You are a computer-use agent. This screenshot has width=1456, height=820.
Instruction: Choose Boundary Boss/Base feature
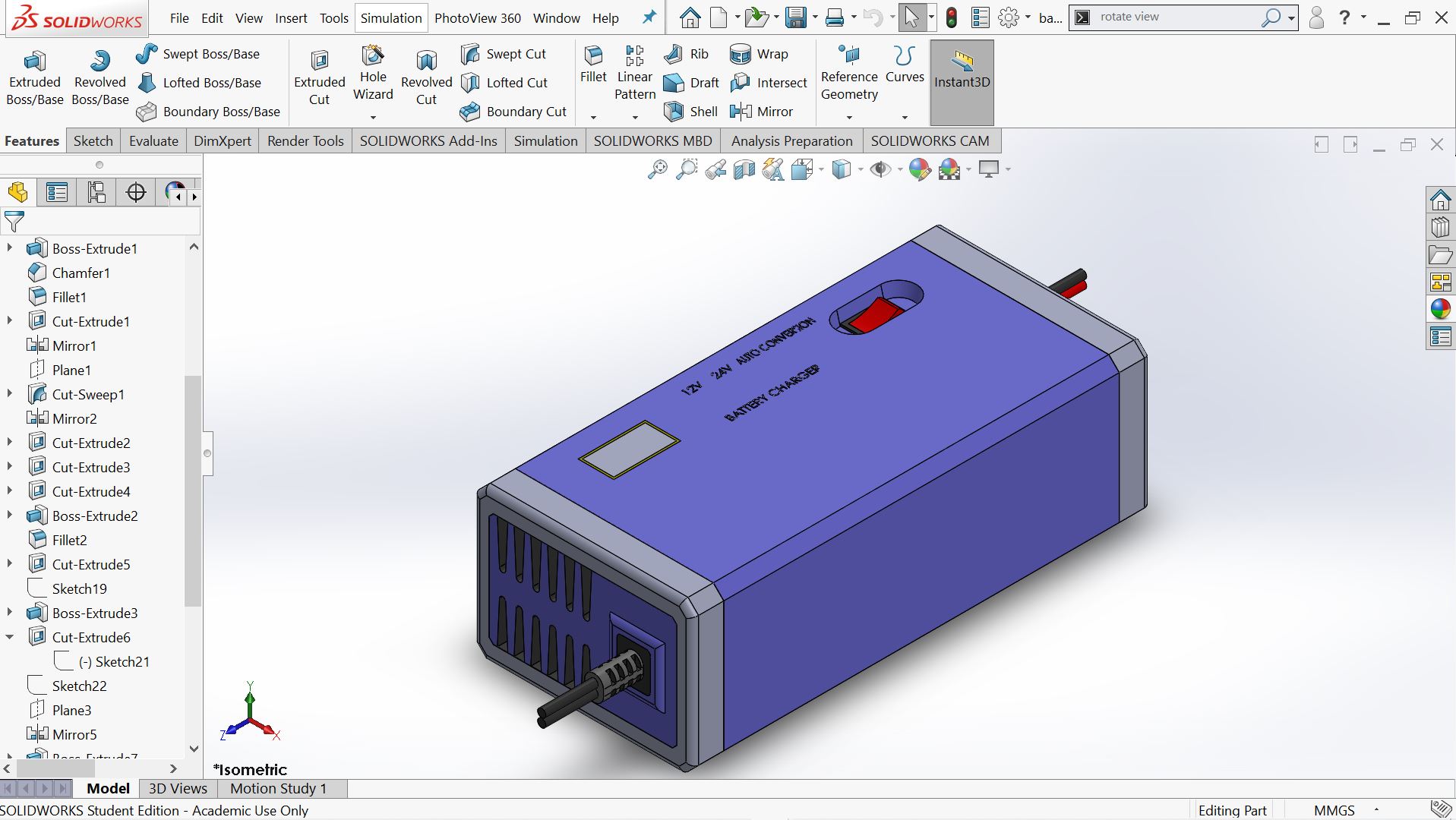tap(208, 112)
